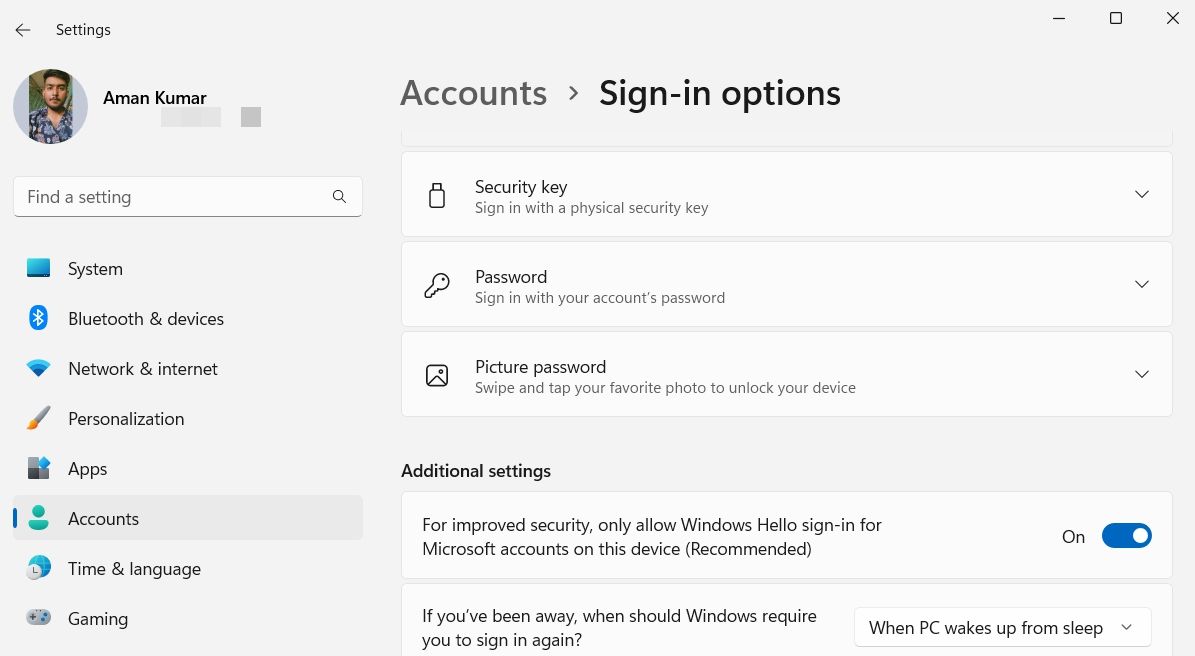This screenshot has width=1195, height=656.
Task: Click the Security key title text
Action: click(x=521, y=187)
